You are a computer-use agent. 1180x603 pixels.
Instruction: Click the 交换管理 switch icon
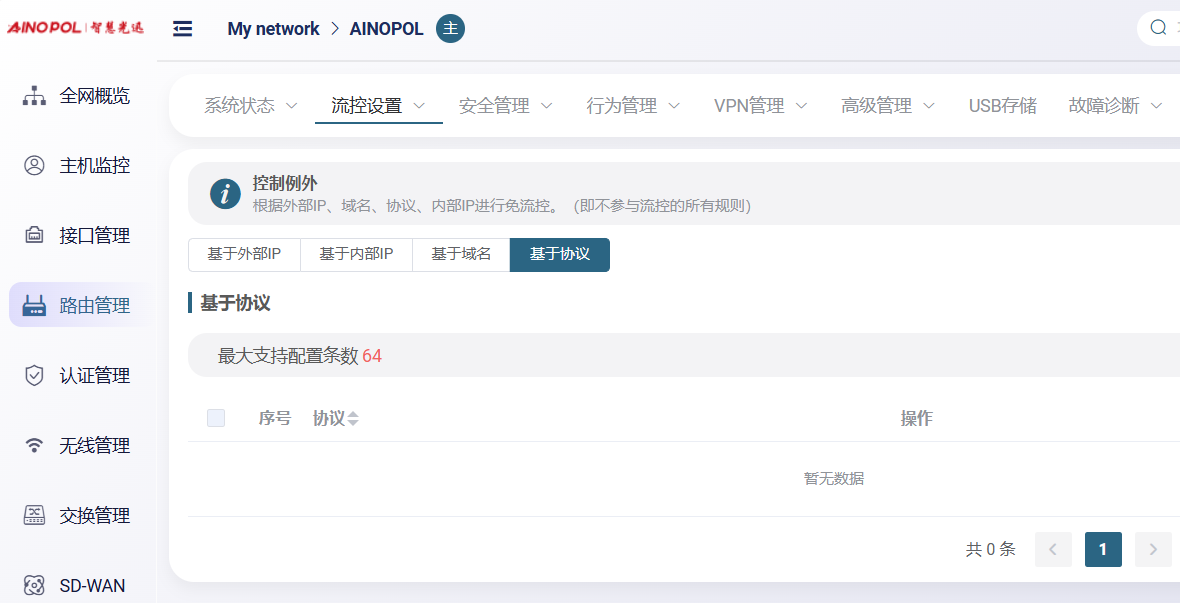pyautogui.click(x=34, y=516)
